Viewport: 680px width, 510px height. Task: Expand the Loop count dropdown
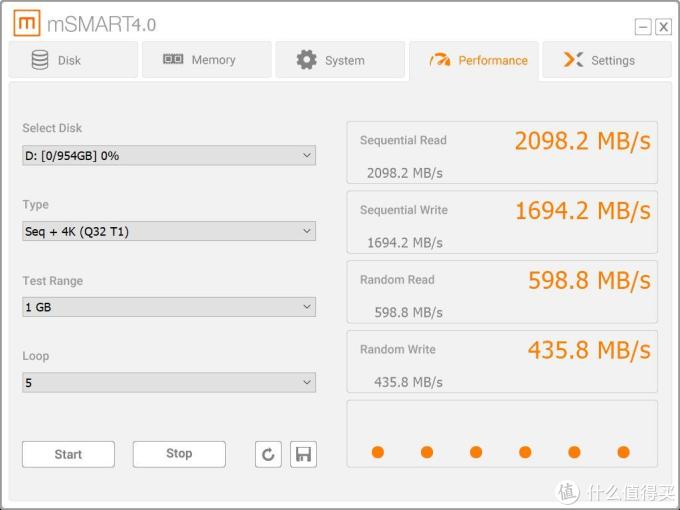point(169,382)
